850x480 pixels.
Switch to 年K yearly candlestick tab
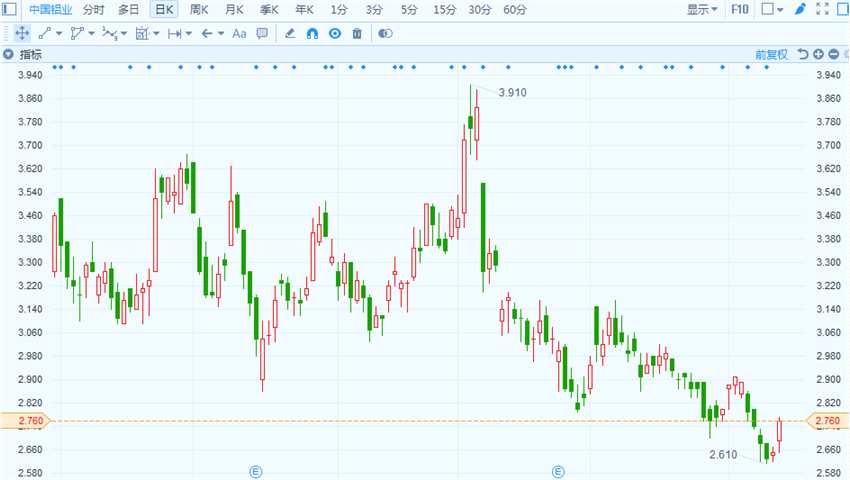click(x=305, y=9)
